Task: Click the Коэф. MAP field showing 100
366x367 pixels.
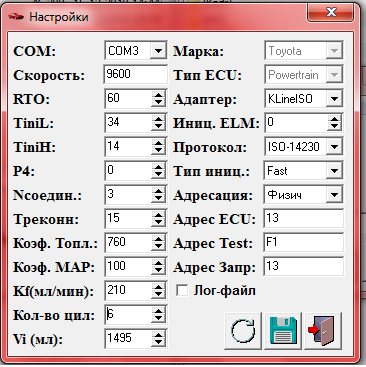Action: 128,267
